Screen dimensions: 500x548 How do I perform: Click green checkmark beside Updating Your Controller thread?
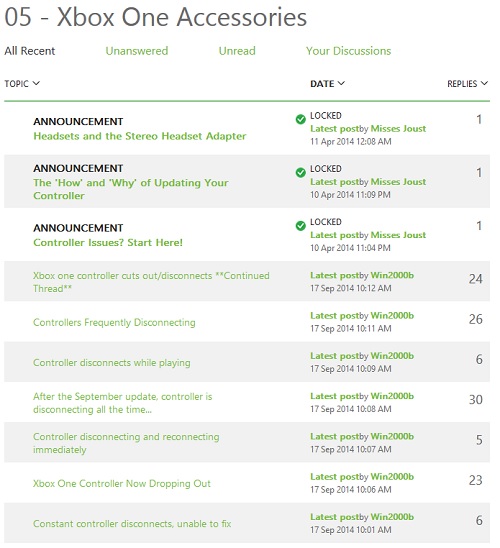[300, 173]
